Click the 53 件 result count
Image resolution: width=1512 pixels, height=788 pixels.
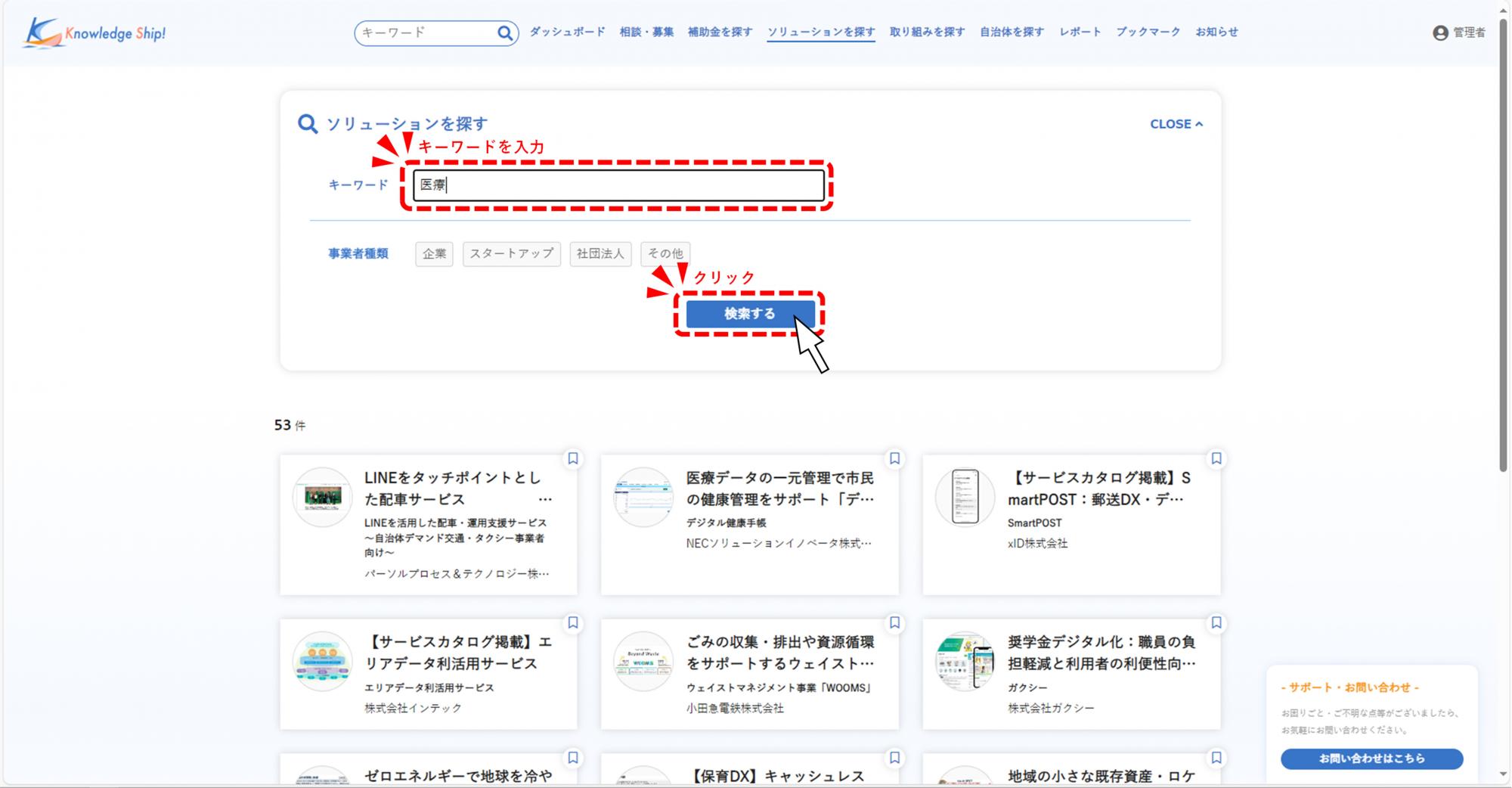290,425
